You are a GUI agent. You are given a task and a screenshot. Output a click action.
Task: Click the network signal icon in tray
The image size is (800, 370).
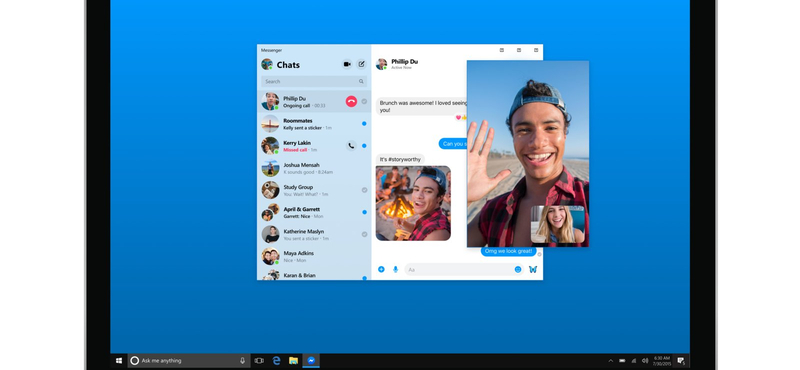click(634, 361)
